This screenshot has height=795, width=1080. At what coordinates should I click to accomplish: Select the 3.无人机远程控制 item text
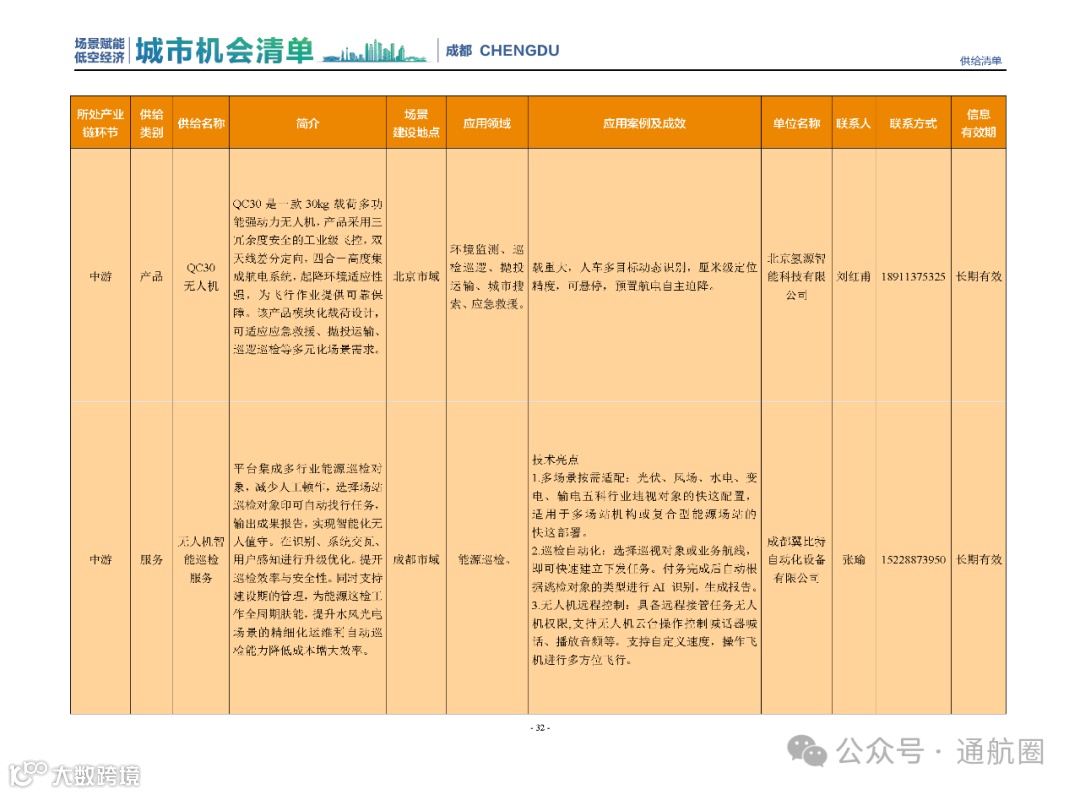[x=645, y=632]
